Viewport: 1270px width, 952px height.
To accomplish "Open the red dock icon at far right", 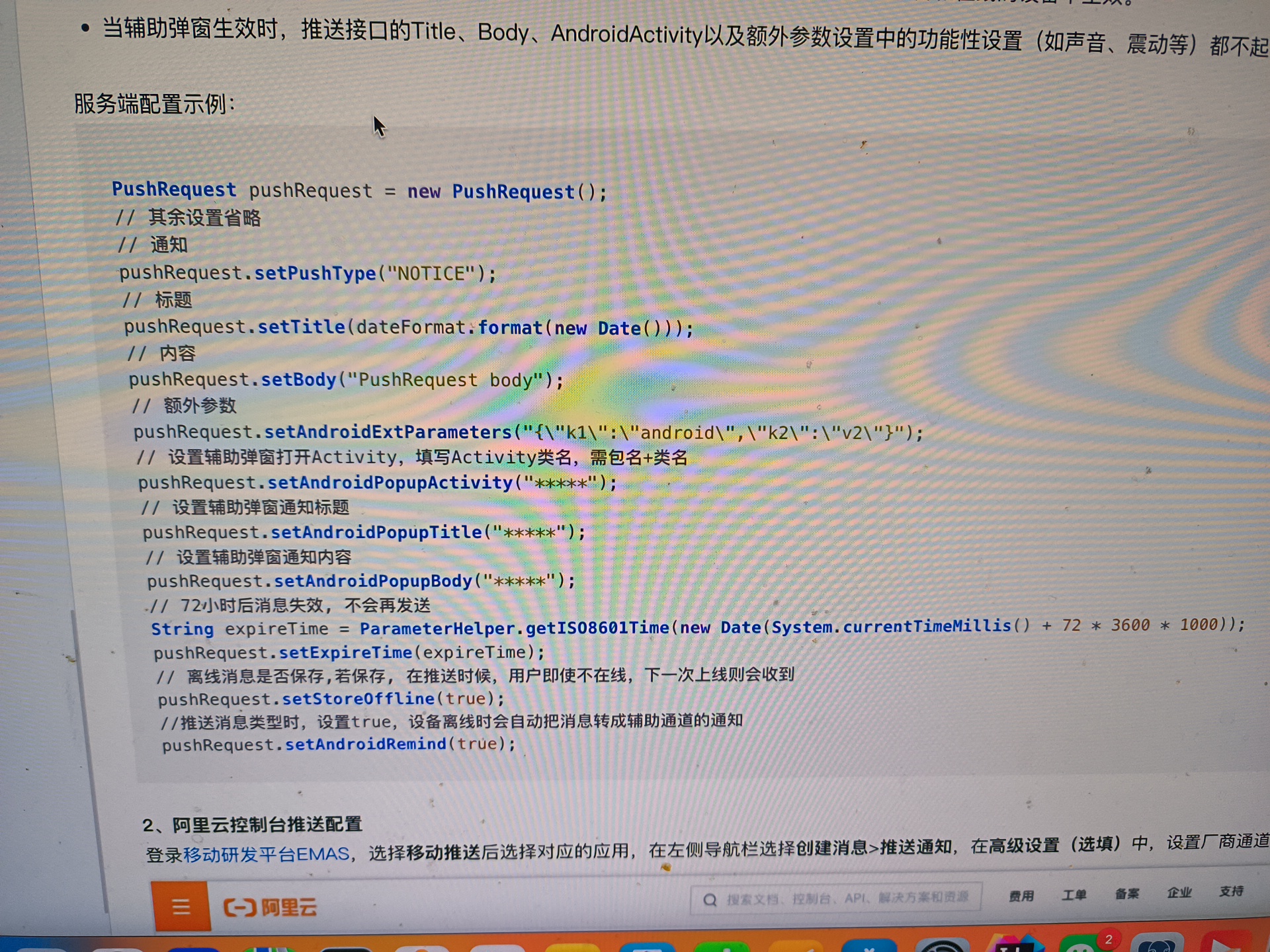I will (x=1227, y=944).
